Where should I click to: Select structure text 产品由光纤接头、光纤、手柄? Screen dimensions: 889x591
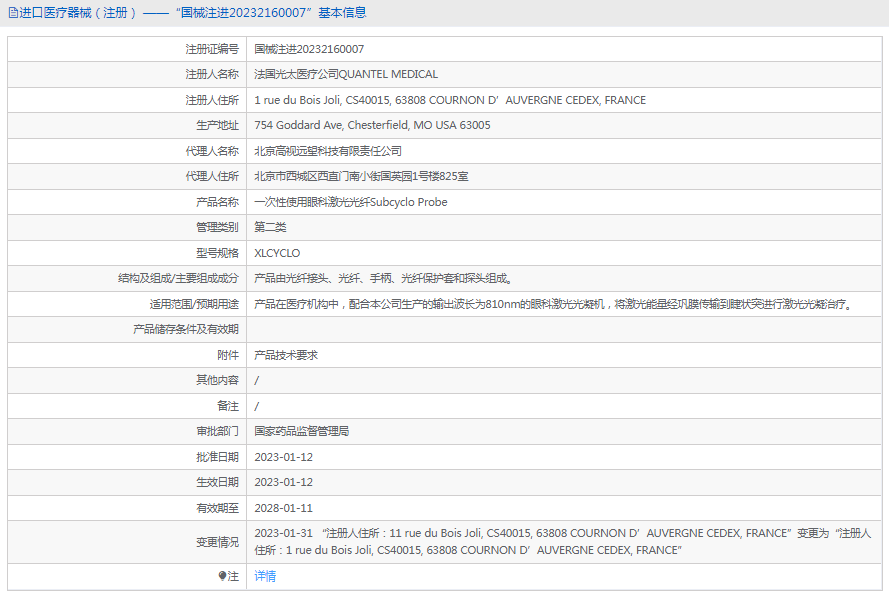pos(383,278)
